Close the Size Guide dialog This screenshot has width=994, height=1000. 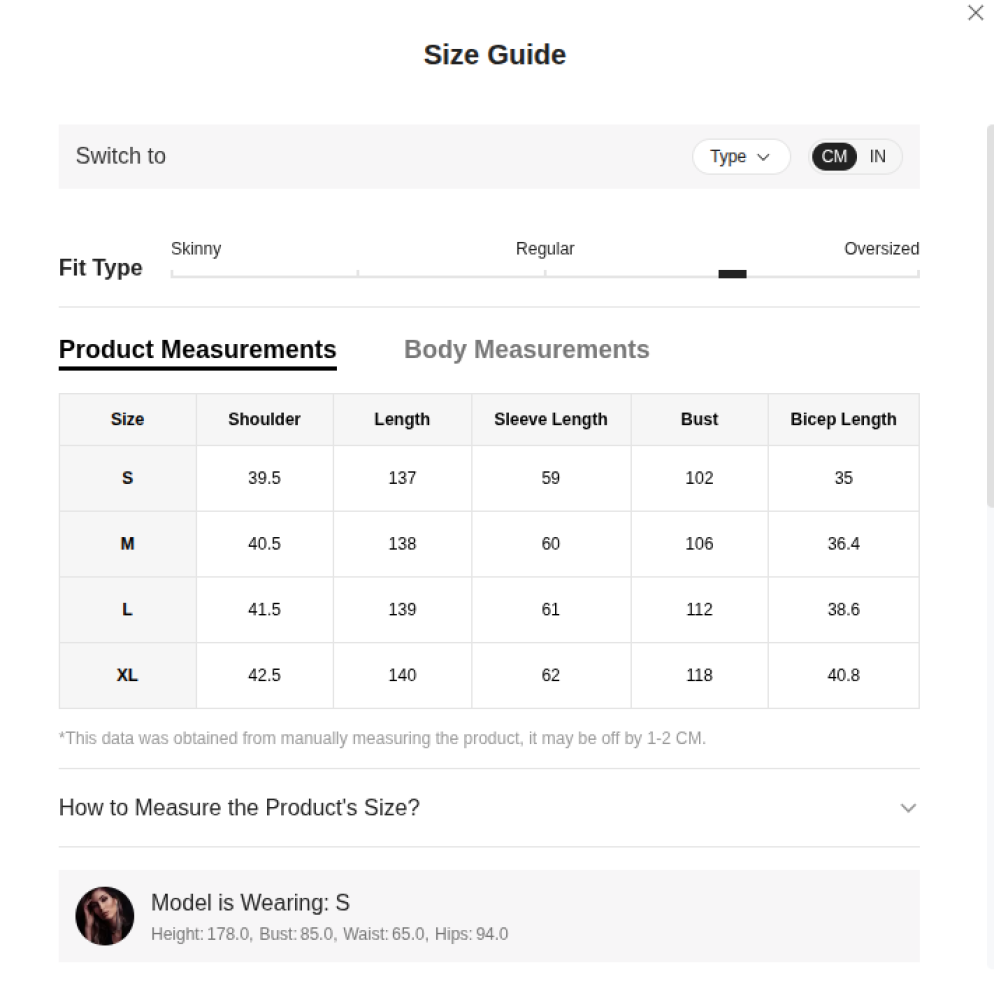[x=976, y=13]
